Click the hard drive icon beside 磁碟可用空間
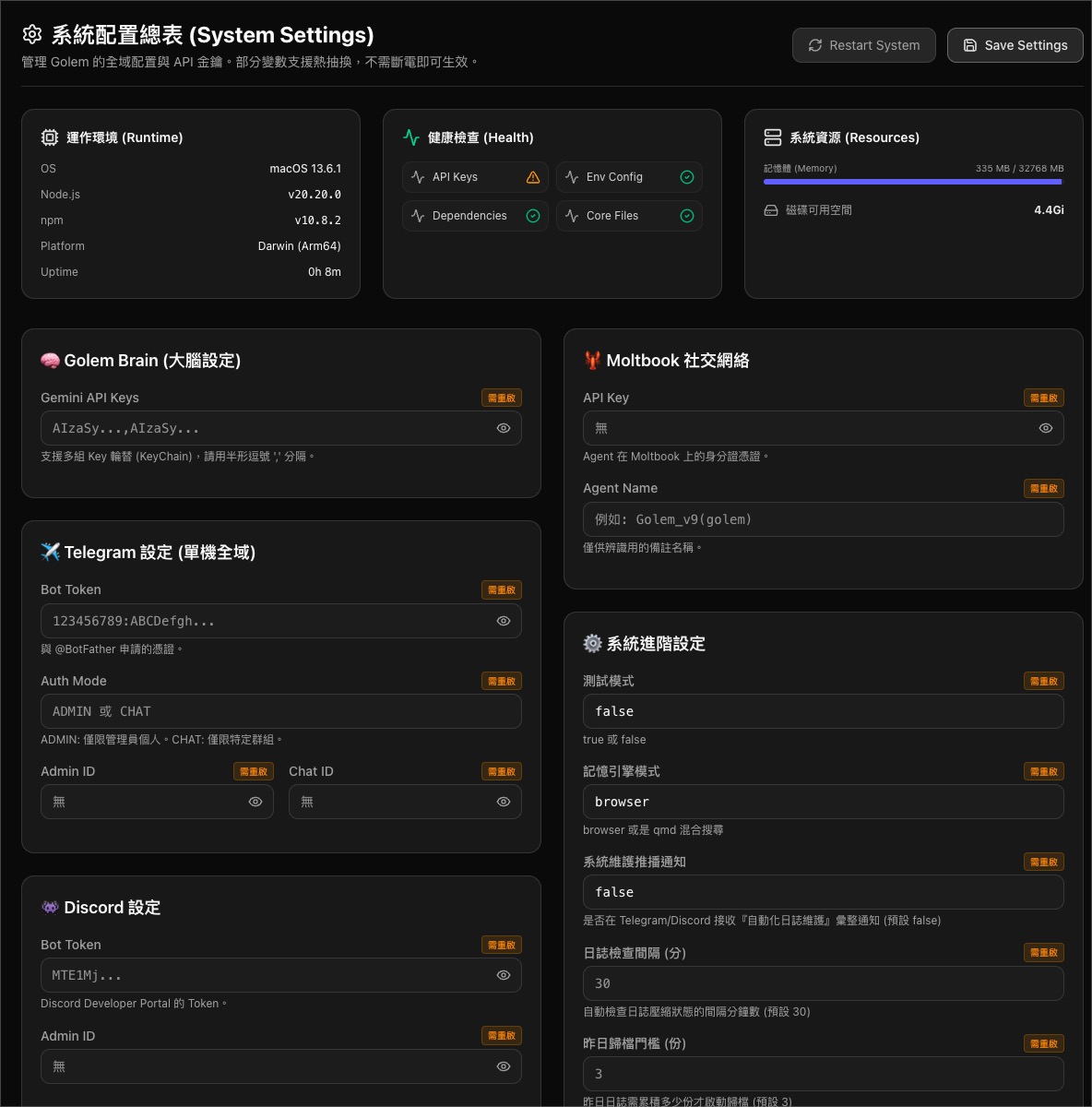This screenshot has height=1107, width=1092. pyautogui.click(x=771, y=210)
